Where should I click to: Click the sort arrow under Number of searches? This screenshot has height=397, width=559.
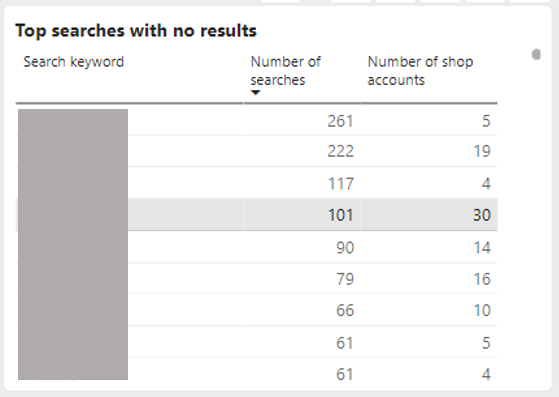click(x=255, y=93)
